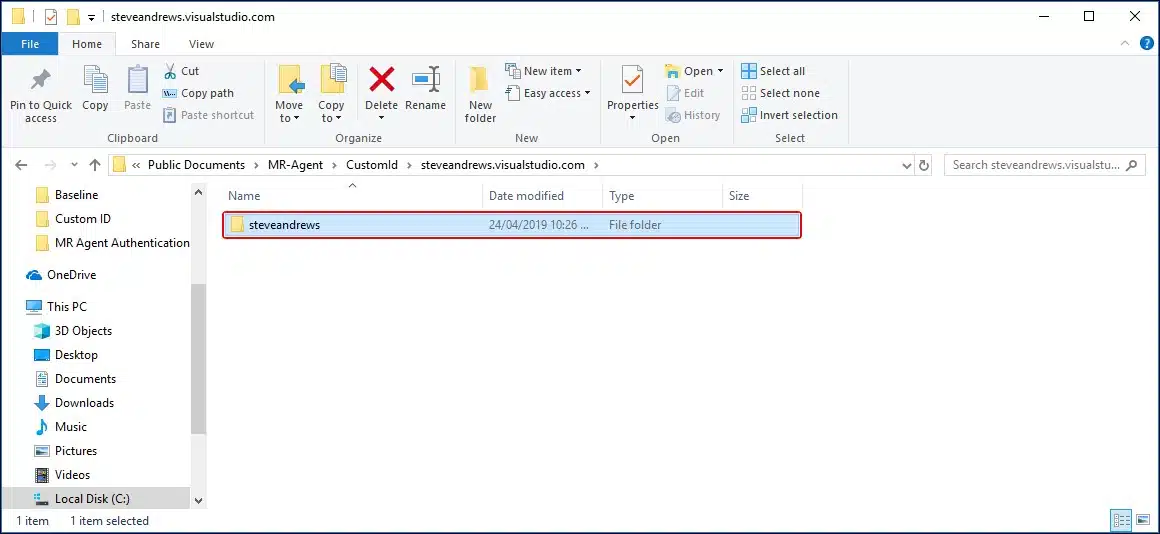1160x534 pixels.
Task: Click Select all in ribbon
Action: [773, 71]
